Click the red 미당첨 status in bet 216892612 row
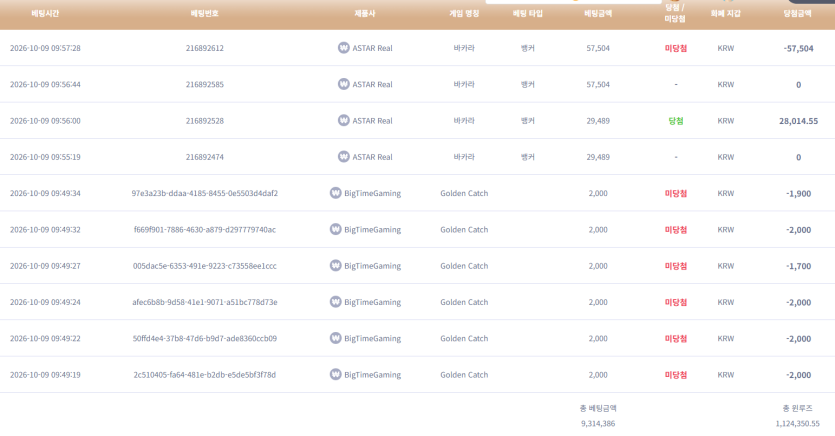Screen dimensions: 835x436 [x=675, y=48]
